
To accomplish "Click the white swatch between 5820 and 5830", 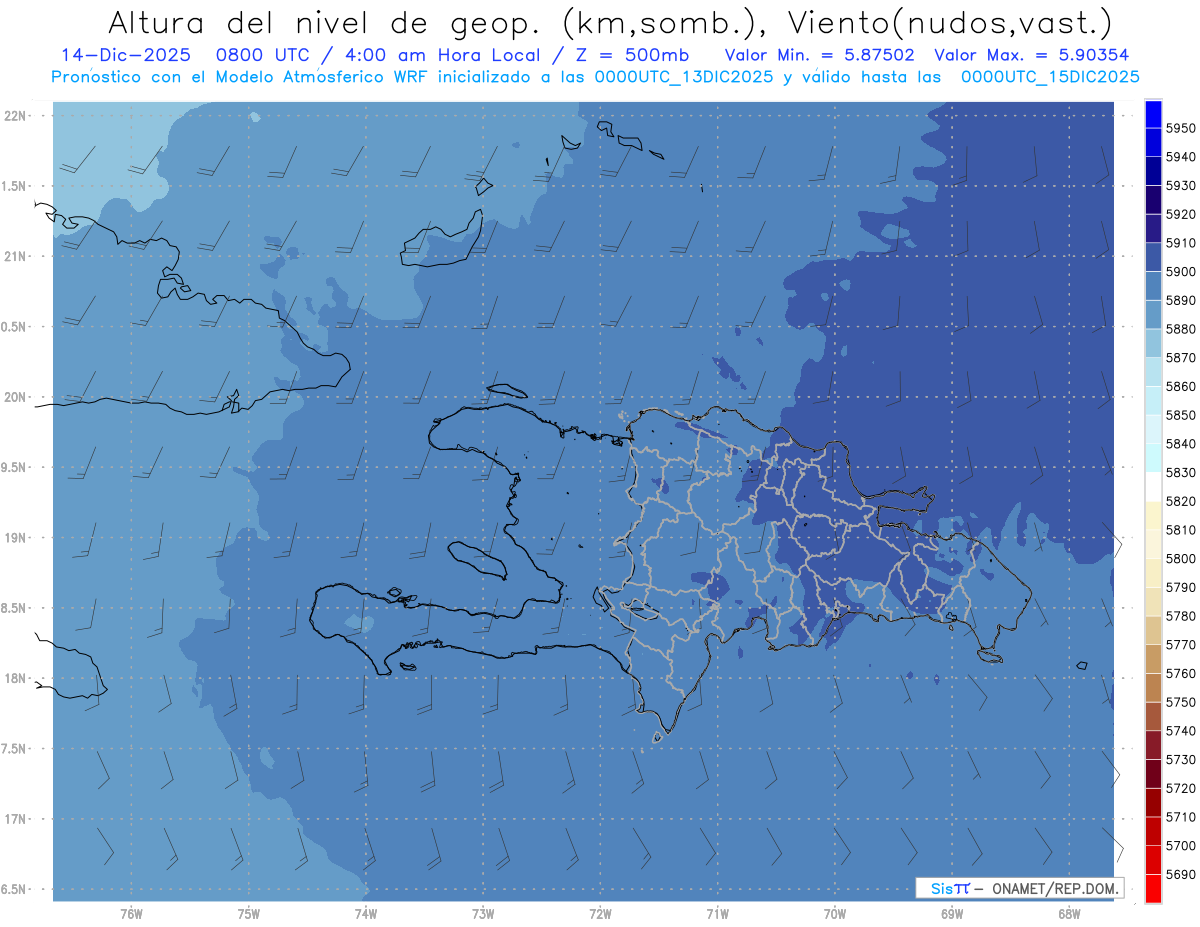I will 1153,487.
